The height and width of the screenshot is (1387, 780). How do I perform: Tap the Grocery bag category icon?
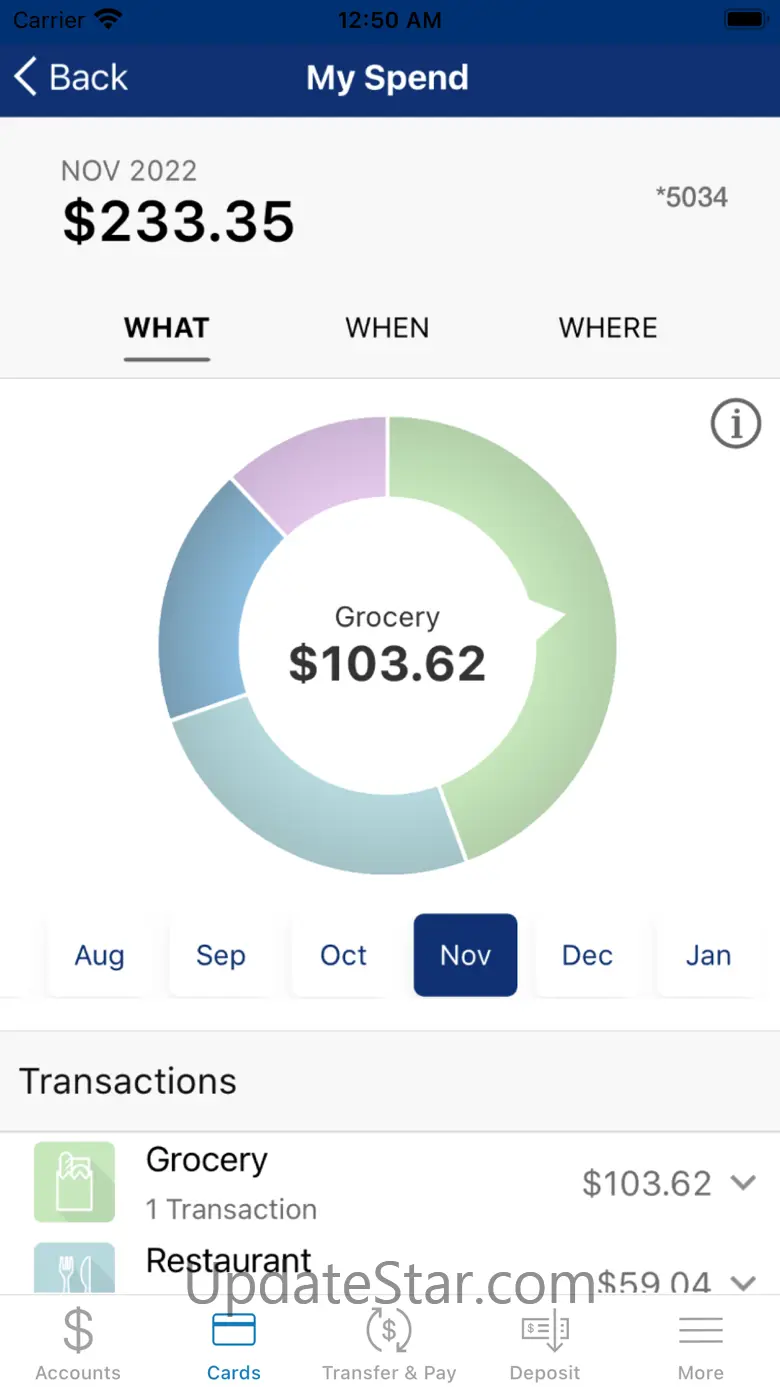click(75, 1182)
